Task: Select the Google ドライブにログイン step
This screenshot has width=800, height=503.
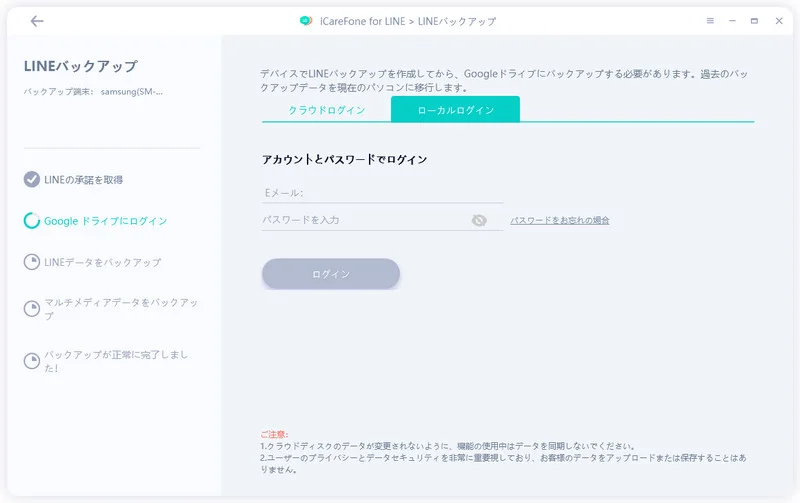Action: point(106,221)
